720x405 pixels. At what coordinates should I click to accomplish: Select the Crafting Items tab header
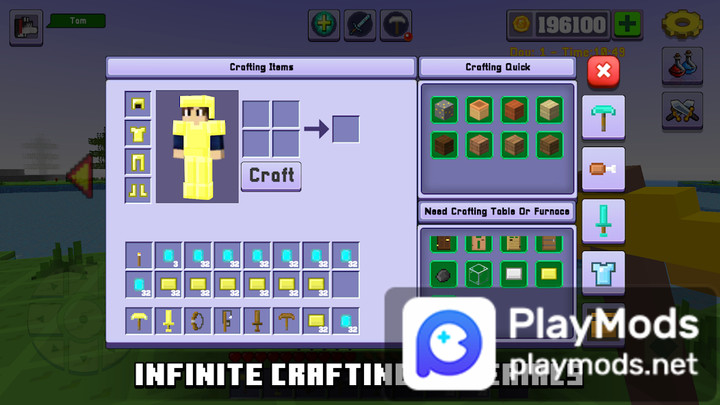click(x=260, y=67)
